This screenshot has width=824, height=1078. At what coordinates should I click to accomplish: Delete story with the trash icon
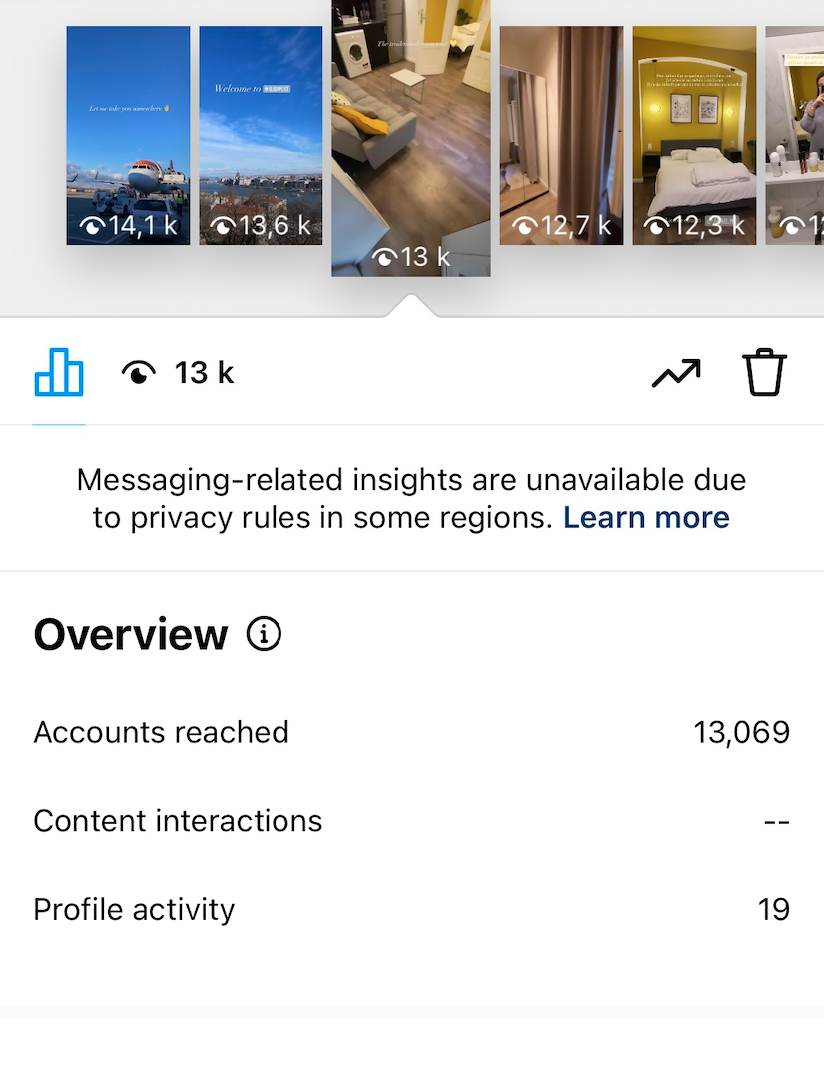tap(765, 373)
